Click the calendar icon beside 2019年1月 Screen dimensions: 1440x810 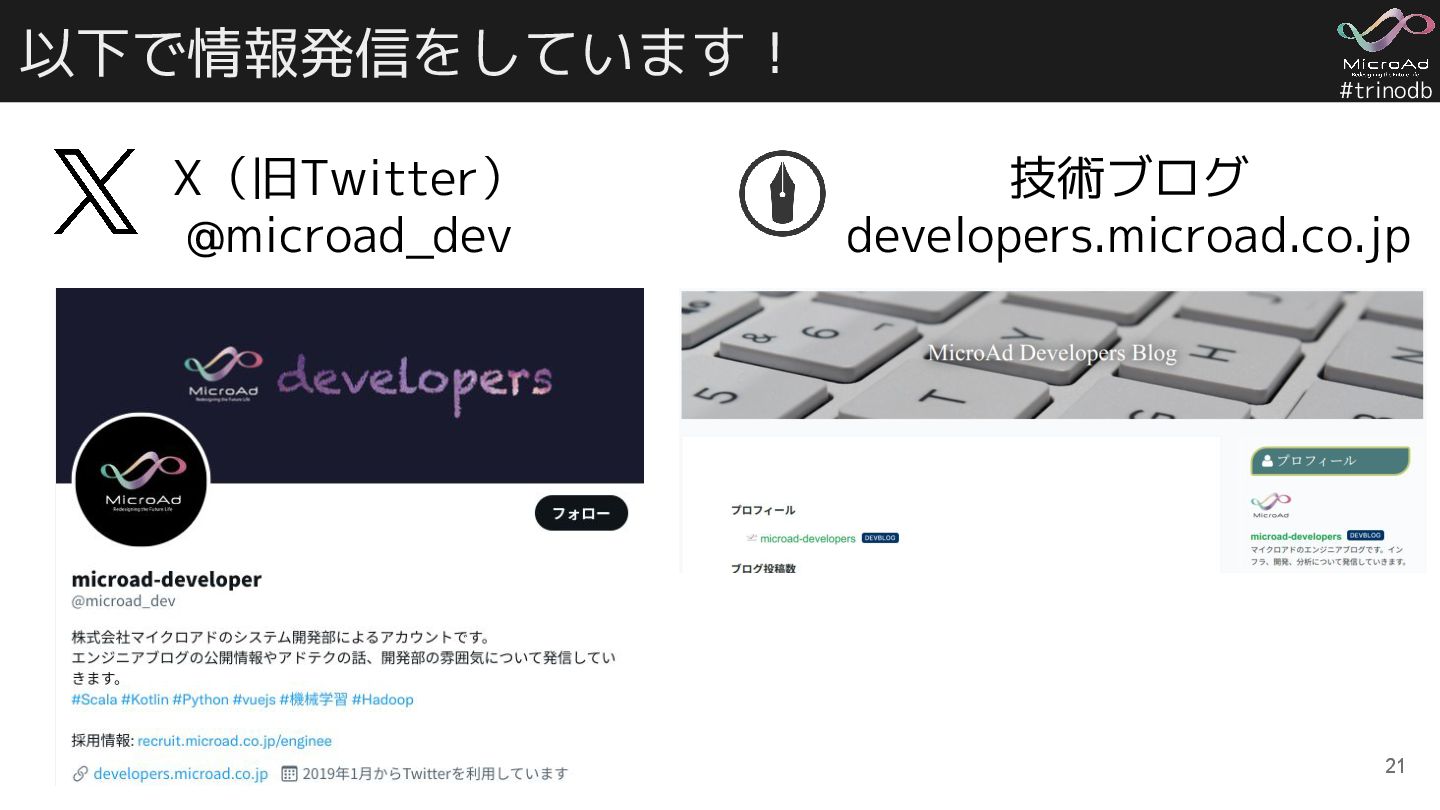click(x=289, y=773)
